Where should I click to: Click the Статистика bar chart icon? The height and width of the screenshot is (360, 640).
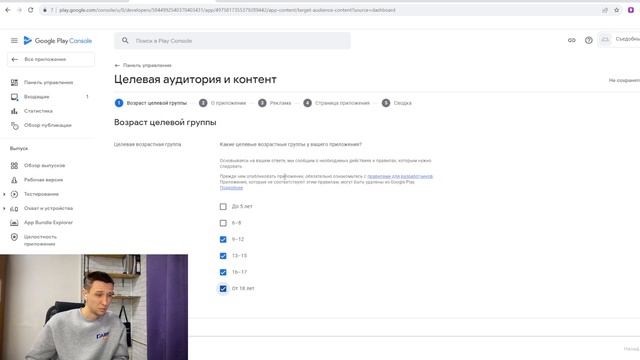pos(14,111)
